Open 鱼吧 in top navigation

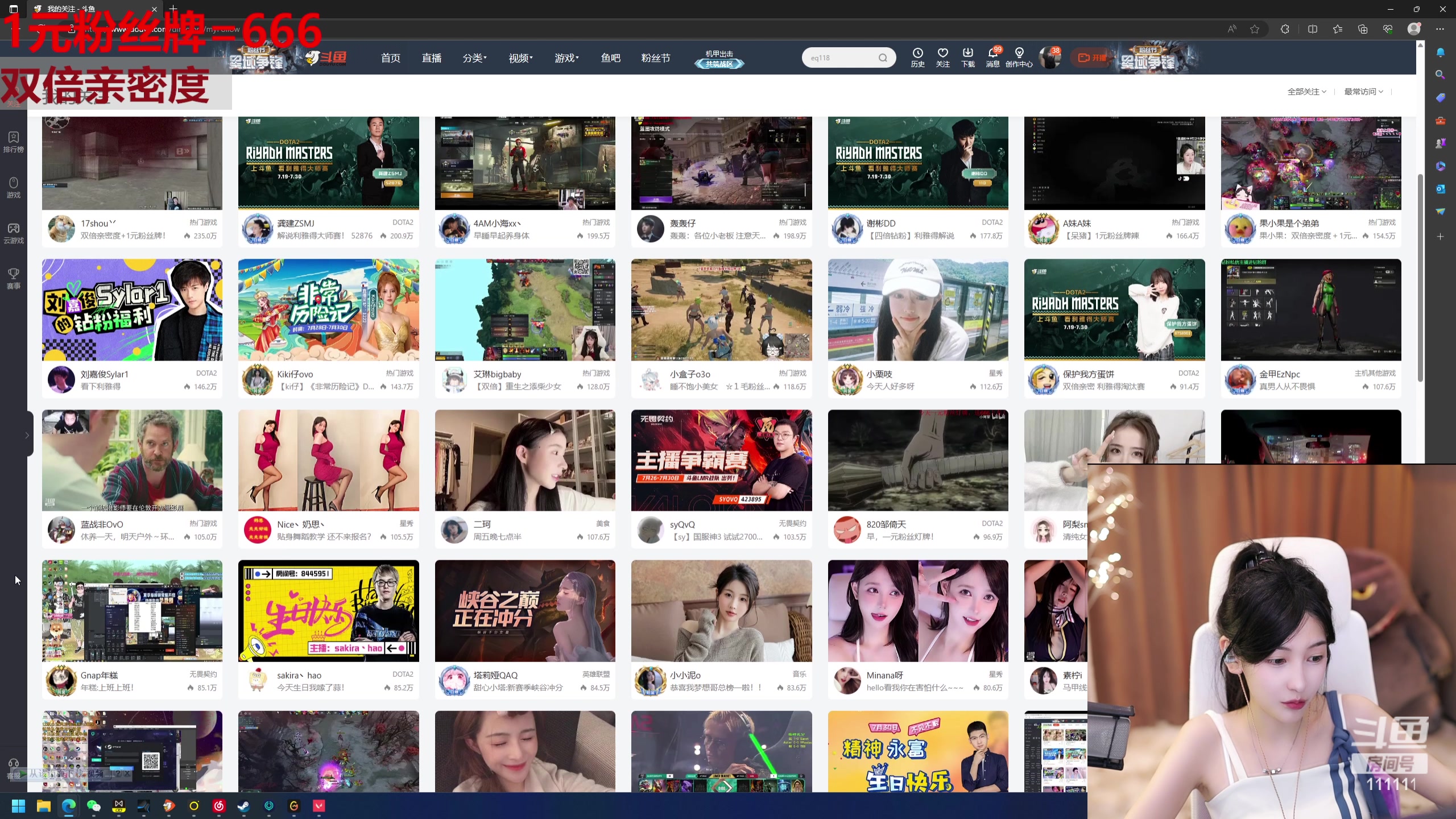[x=610, y=58]
